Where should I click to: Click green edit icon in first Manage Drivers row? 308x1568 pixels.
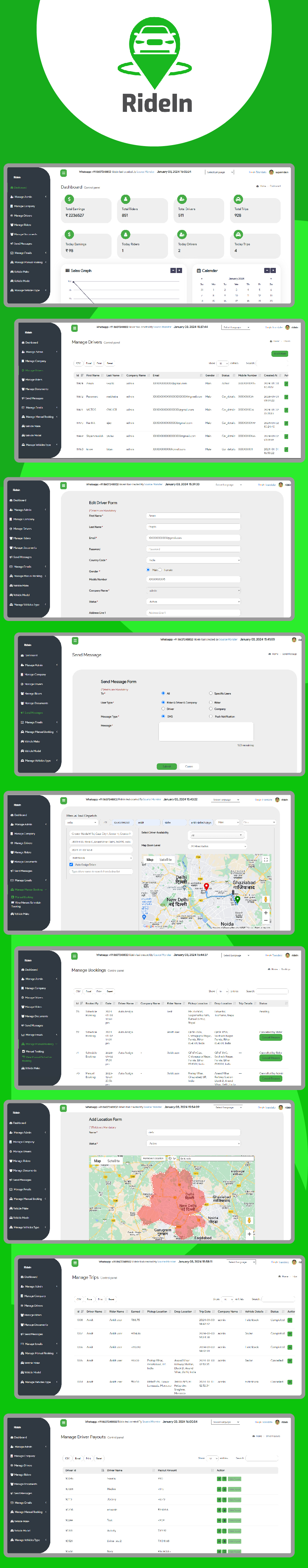point(286,384)
